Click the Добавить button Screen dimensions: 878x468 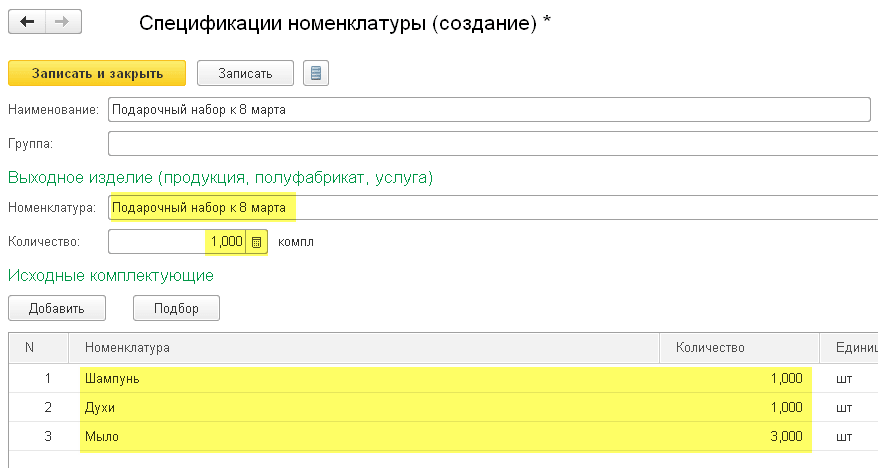coord(57,308)
